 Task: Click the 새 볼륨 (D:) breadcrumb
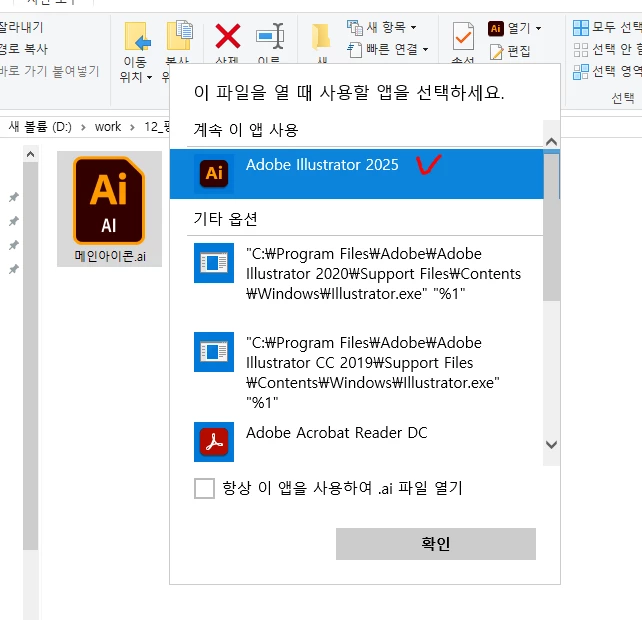coord(40,127)
